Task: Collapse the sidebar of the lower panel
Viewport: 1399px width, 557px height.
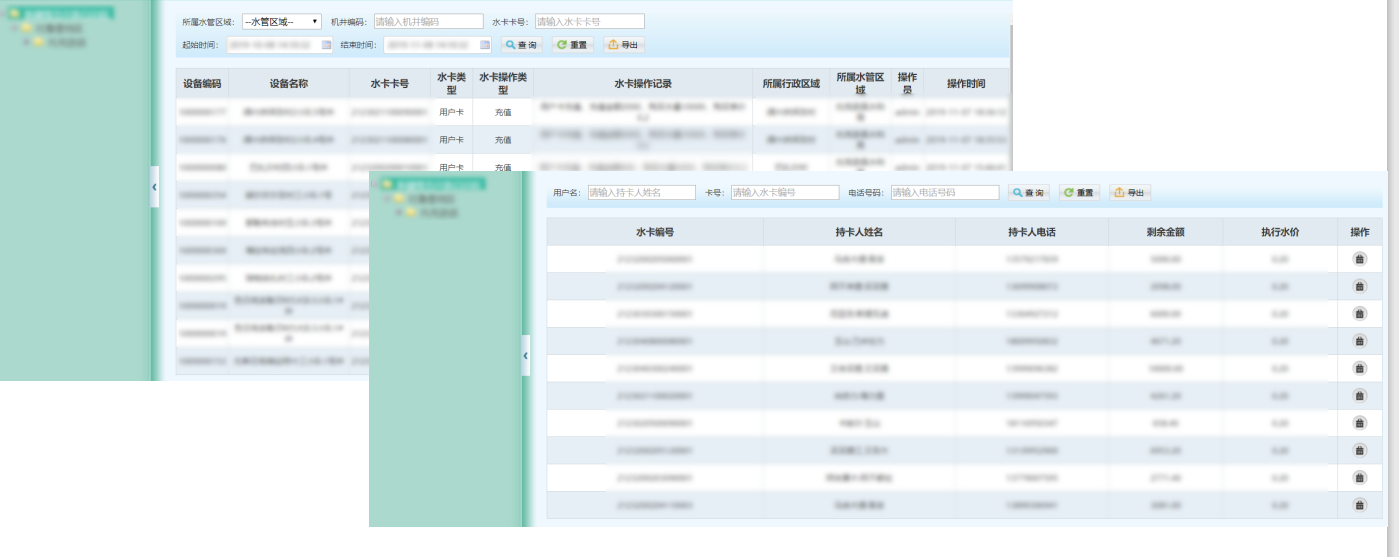Action: point(526,355)
